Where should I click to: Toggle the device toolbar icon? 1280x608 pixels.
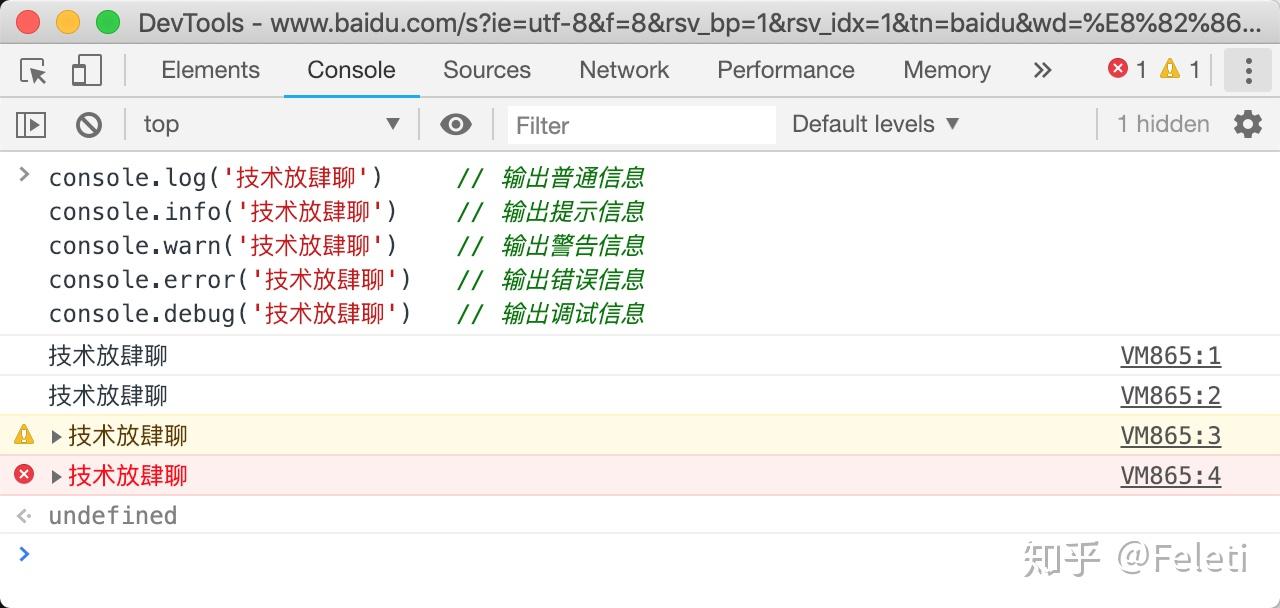click(87, 70)
